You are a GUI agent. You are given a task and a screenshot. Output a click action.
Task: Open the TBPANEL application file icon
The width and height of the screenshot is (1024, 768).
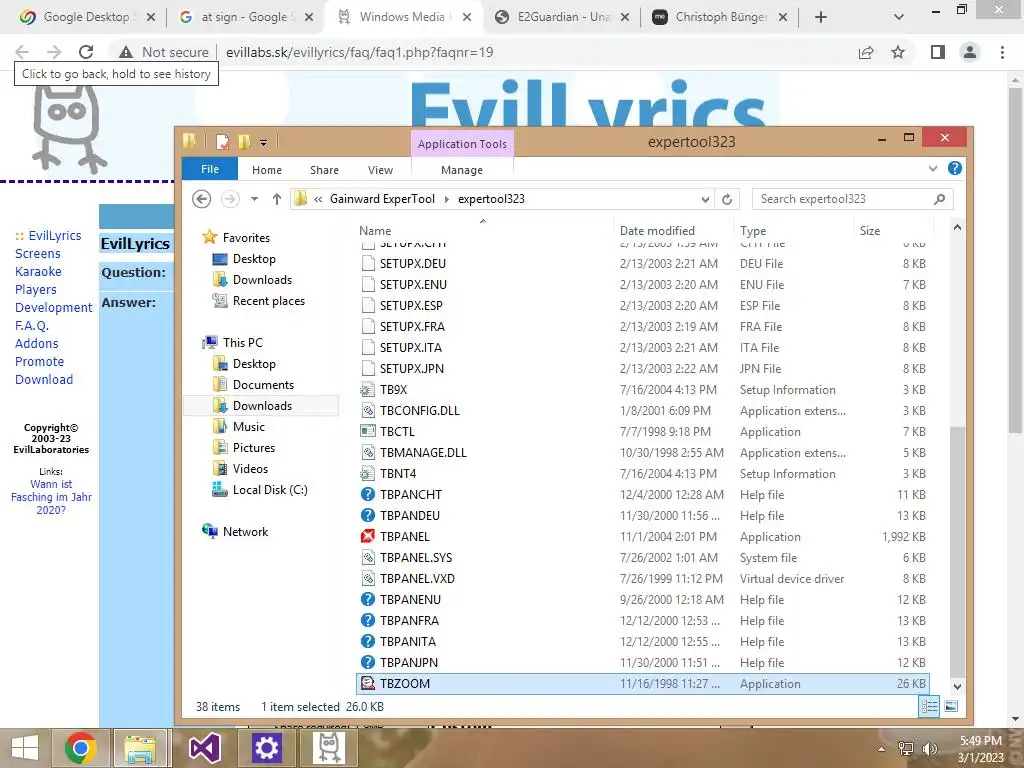tap(368, 536)
